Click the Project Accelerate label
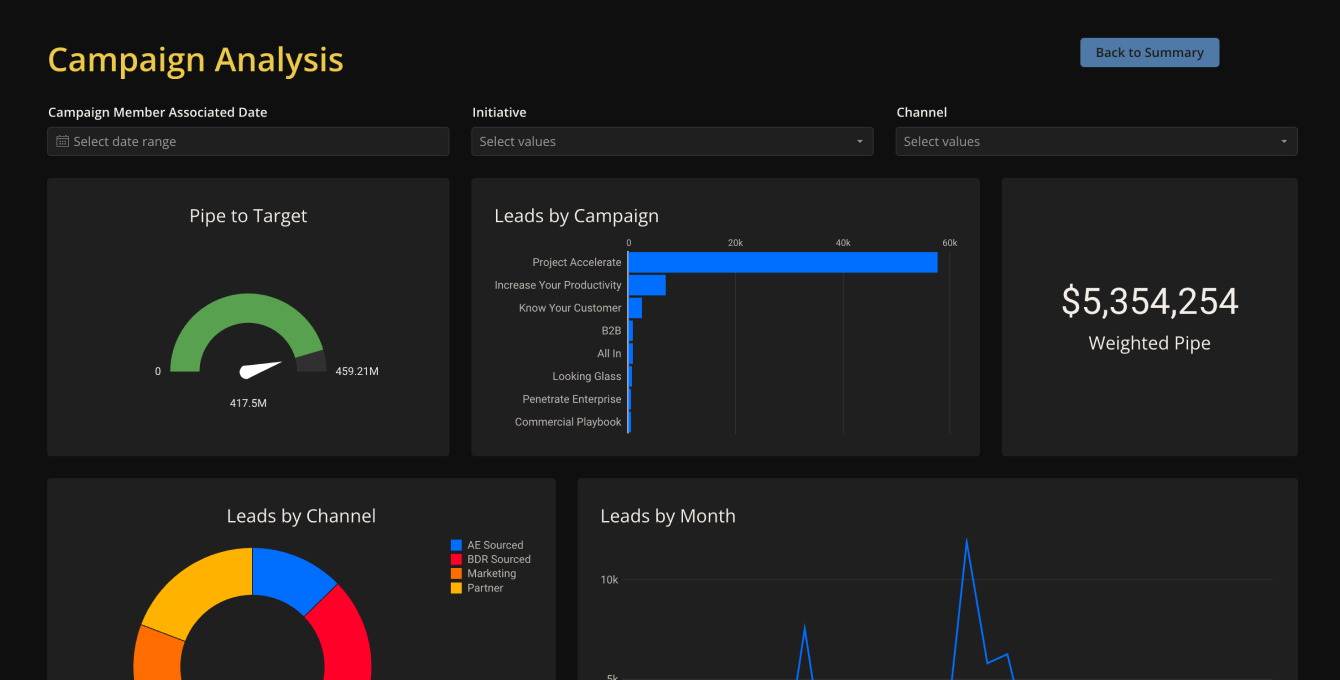The height and width of the screenshot is (680, 1340). coord(577,262)
